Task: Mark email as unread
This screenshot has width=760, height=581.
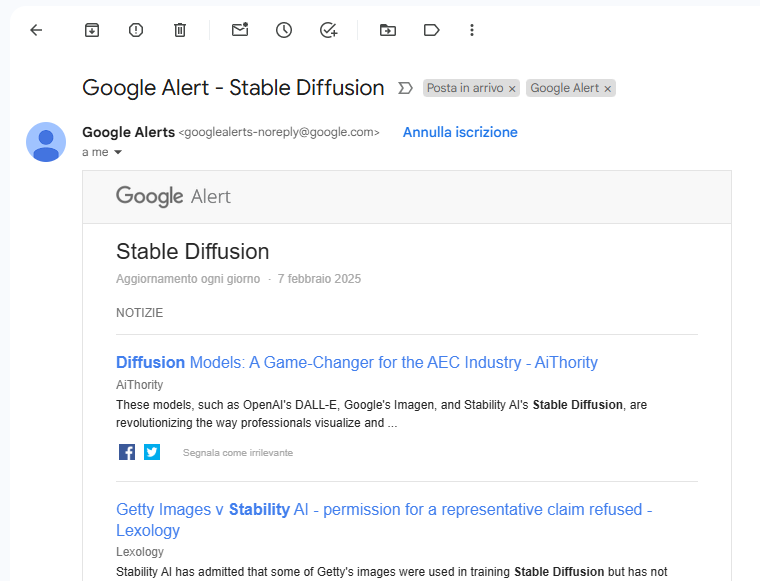Action: click(240, 30)
